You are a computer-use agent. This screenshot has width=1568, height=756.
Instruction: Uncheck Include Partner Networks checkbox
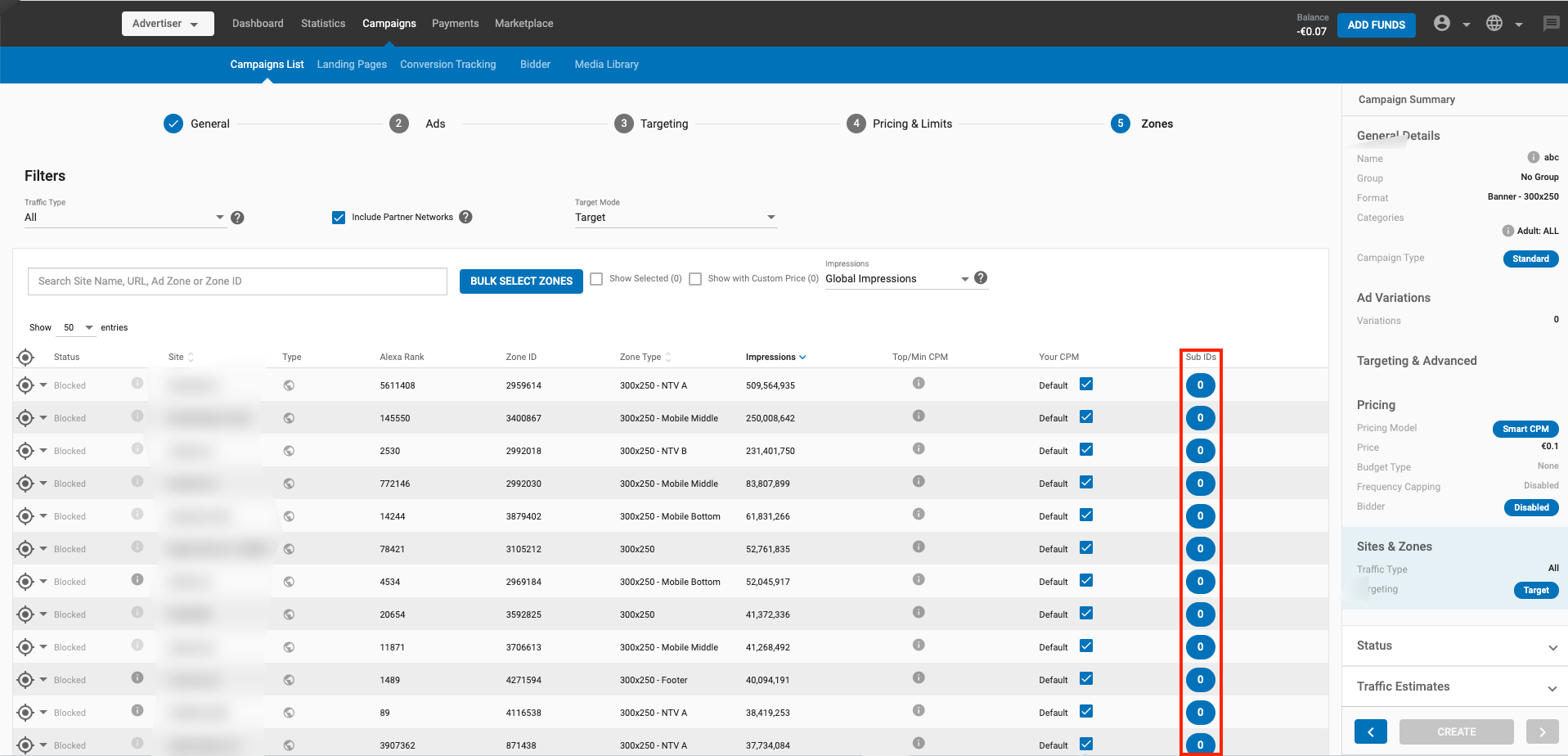coord(339,218)
